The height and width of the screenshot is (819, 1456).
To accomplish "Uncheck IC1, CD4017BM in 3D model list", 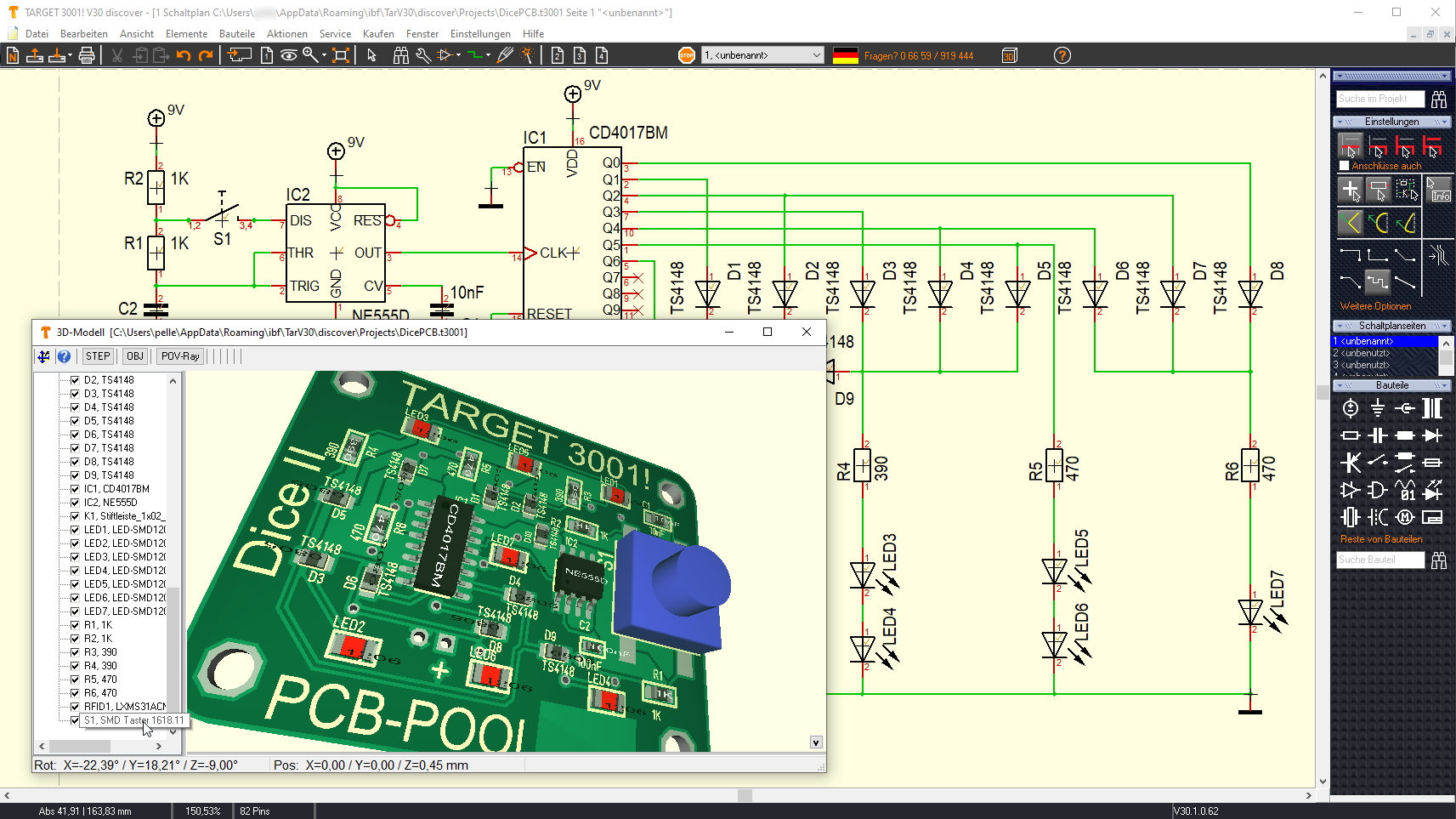I will (x=75, y=489).
